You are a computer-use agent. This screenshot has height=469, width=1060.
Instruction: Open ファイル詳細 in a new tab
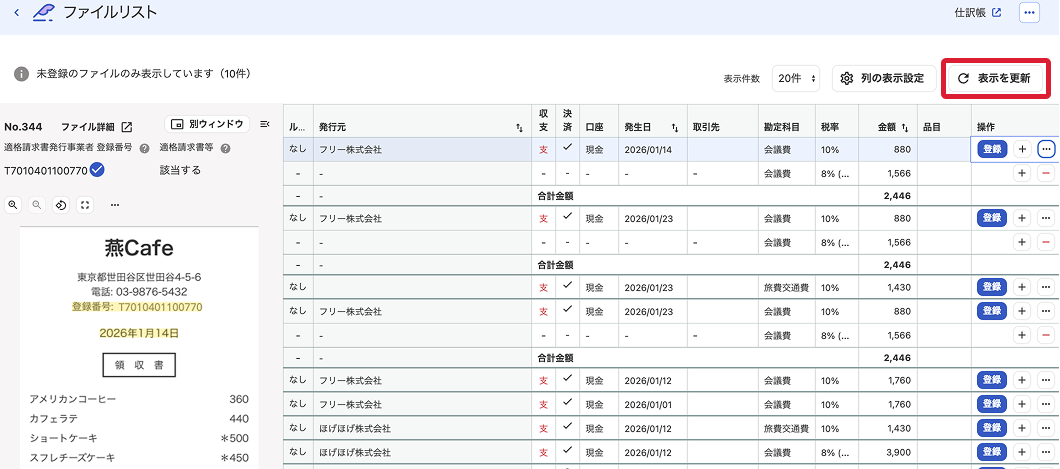[x=97, y=127]
